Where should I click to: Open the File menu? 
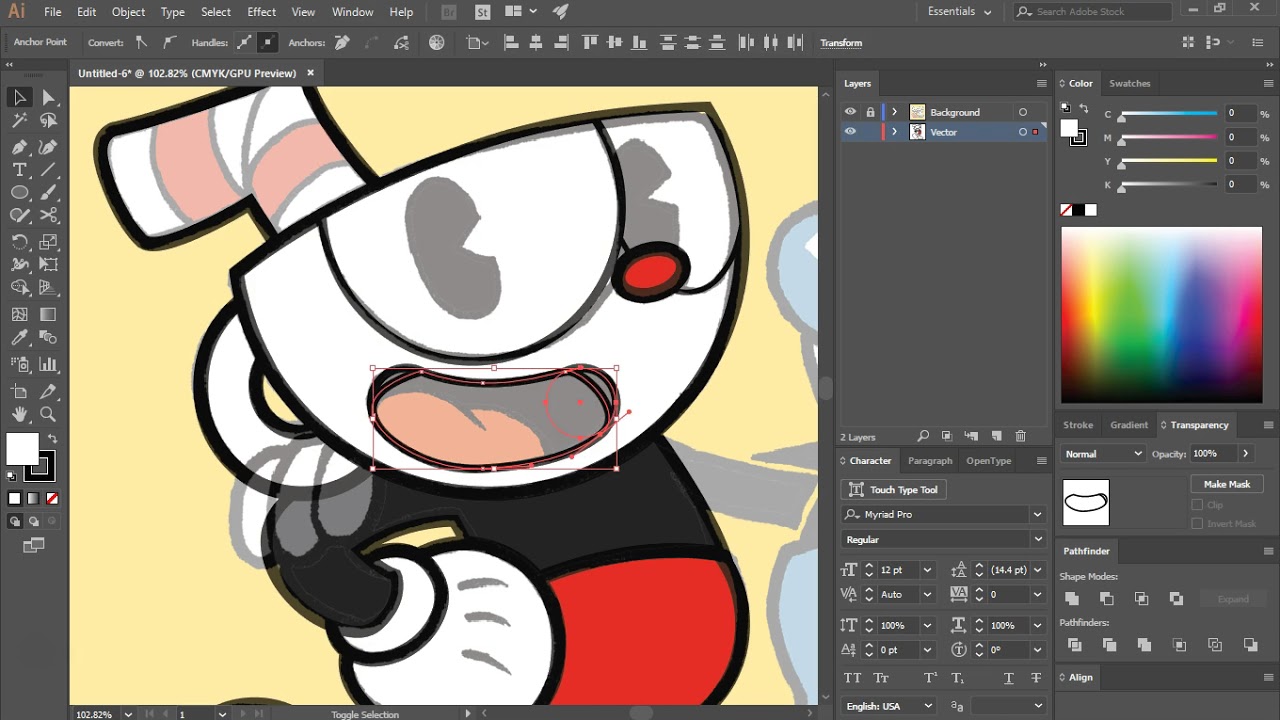pos(52,12)
